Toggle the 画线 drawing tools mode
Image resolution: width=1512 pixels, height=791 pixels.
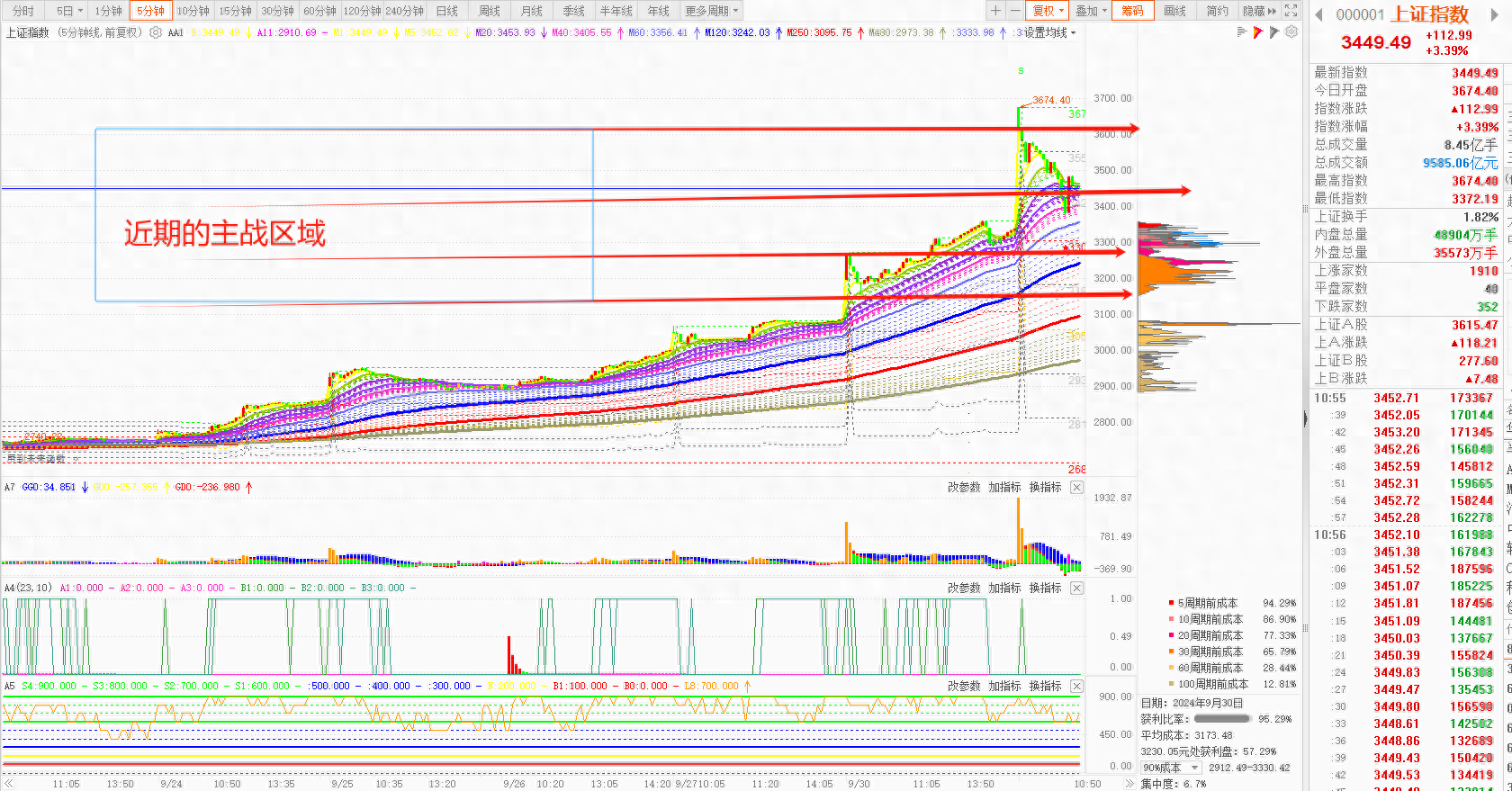tap(1174, 11)
